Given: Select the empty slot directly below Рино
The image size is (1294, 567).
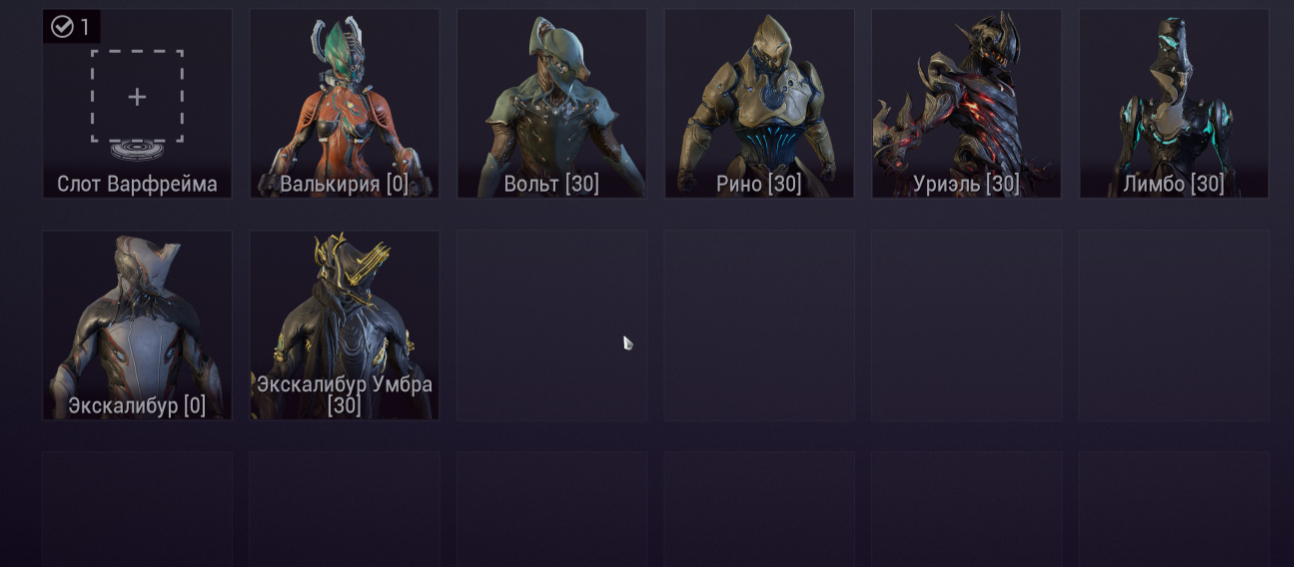Looking at the screenshot, I should [x=759, y=325].
